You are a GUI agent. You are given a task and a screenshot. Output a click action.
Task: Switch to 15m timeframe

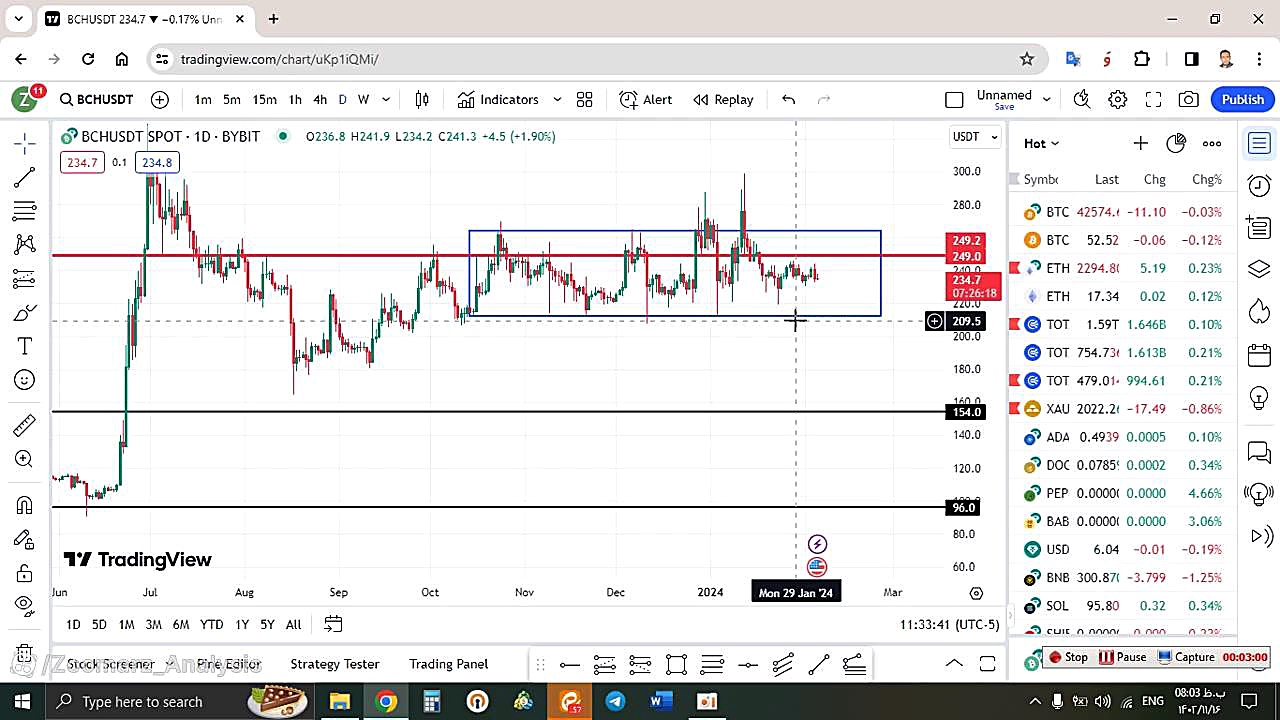tap(264, 99)
